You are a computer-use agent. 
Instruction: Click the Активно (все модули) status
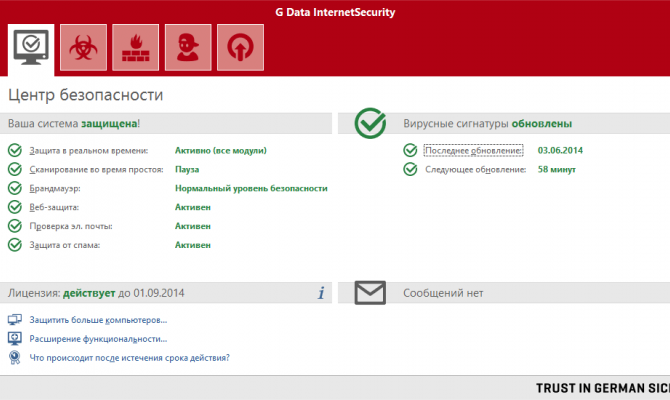point(220,150)
